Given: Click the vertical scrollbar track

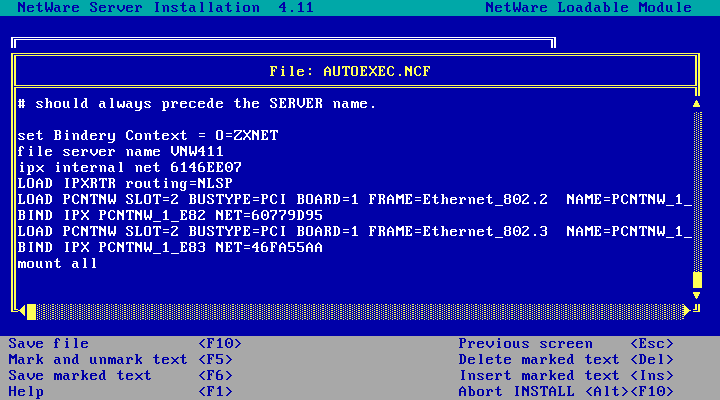Looking at the screenshot, I should click(697, 191).
